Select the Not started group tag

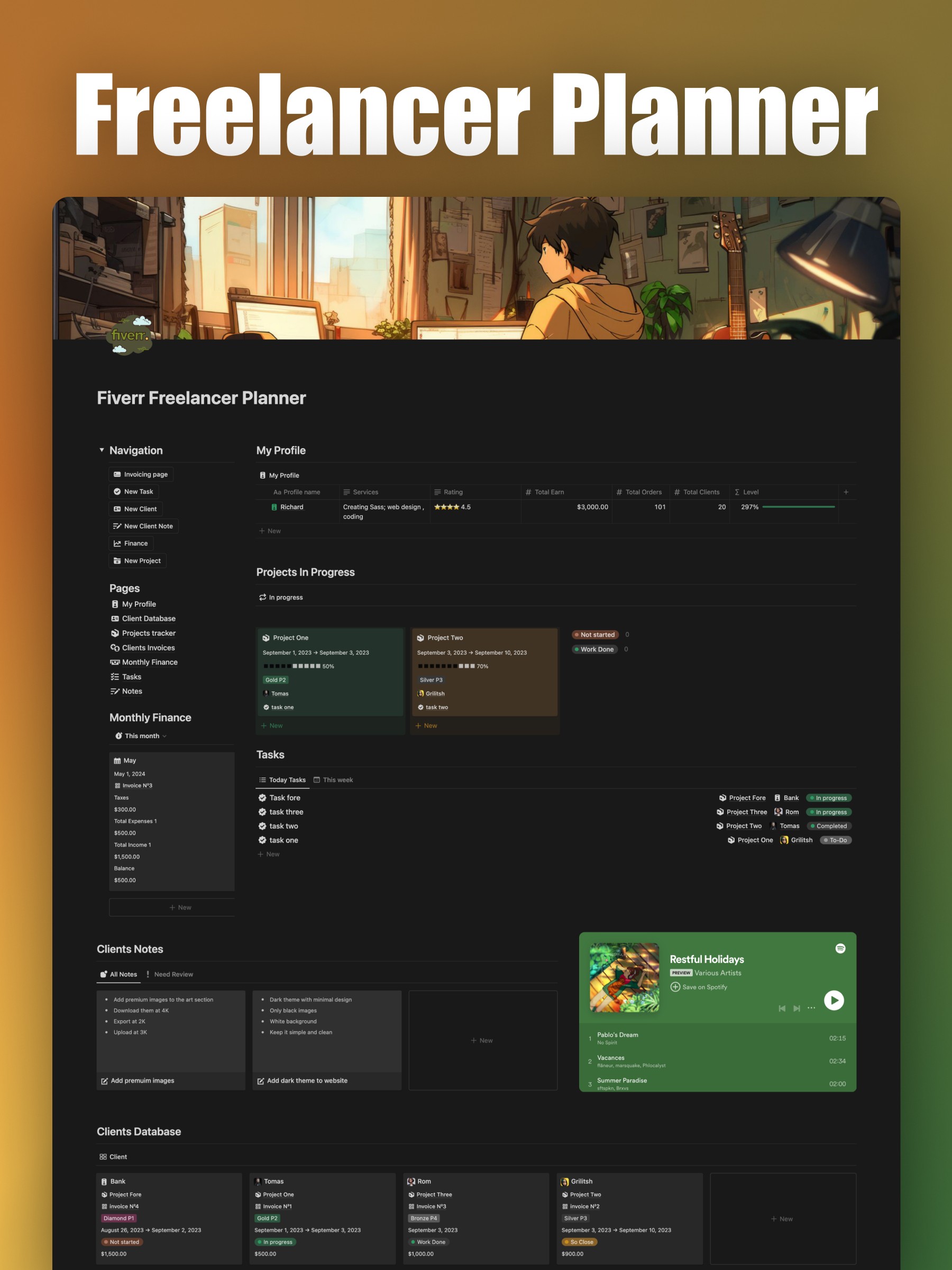(595, 634)
